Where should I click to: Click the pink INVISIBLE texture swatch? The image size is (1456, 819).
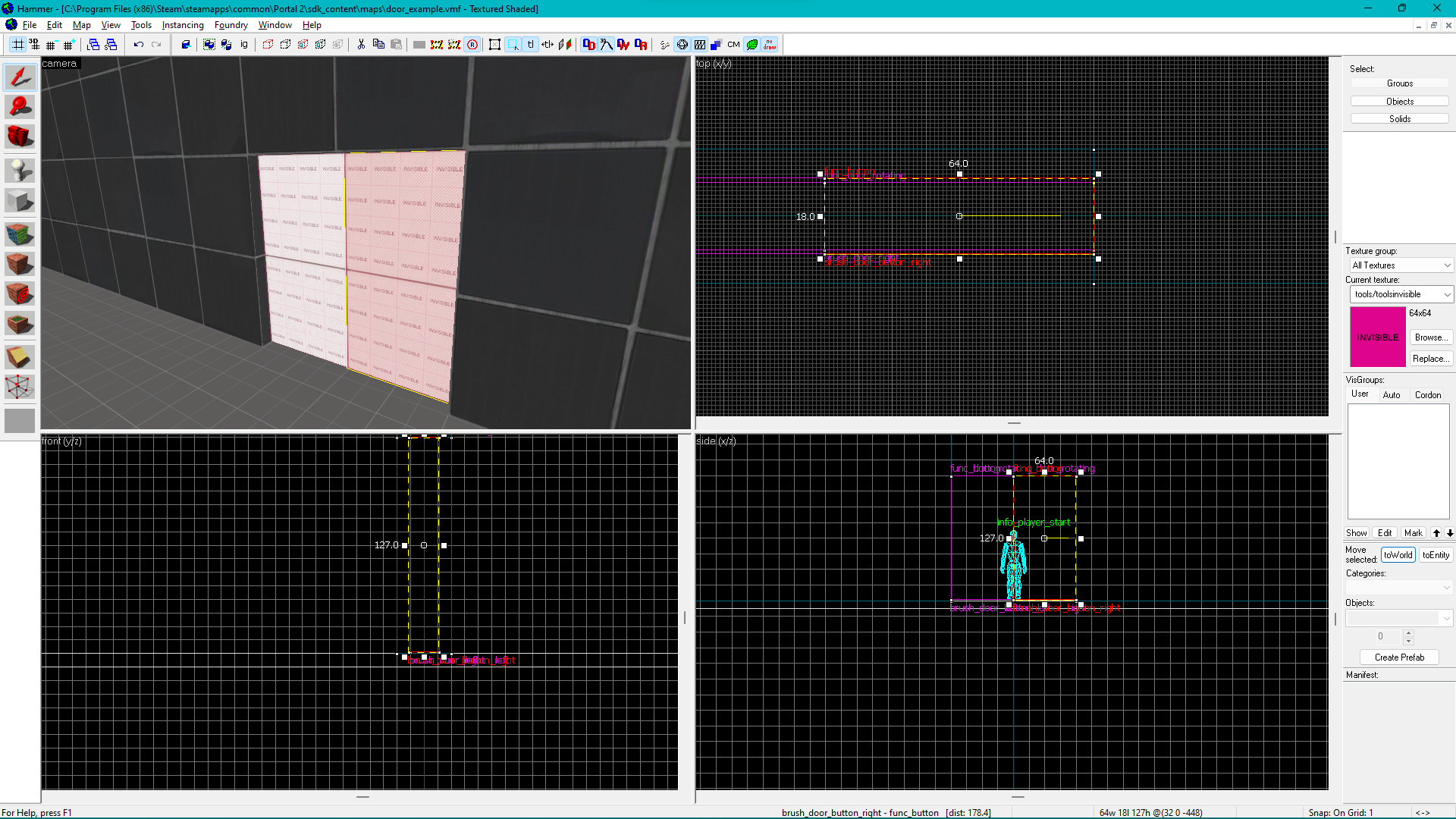pos(1377,337)
